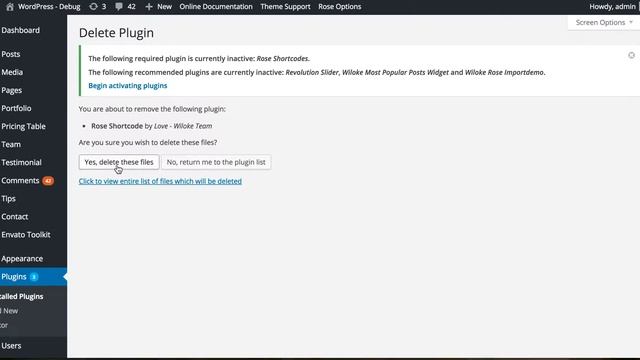Click the Delete Plugin page heading
The image size is (640, 360).
[116, 33]
